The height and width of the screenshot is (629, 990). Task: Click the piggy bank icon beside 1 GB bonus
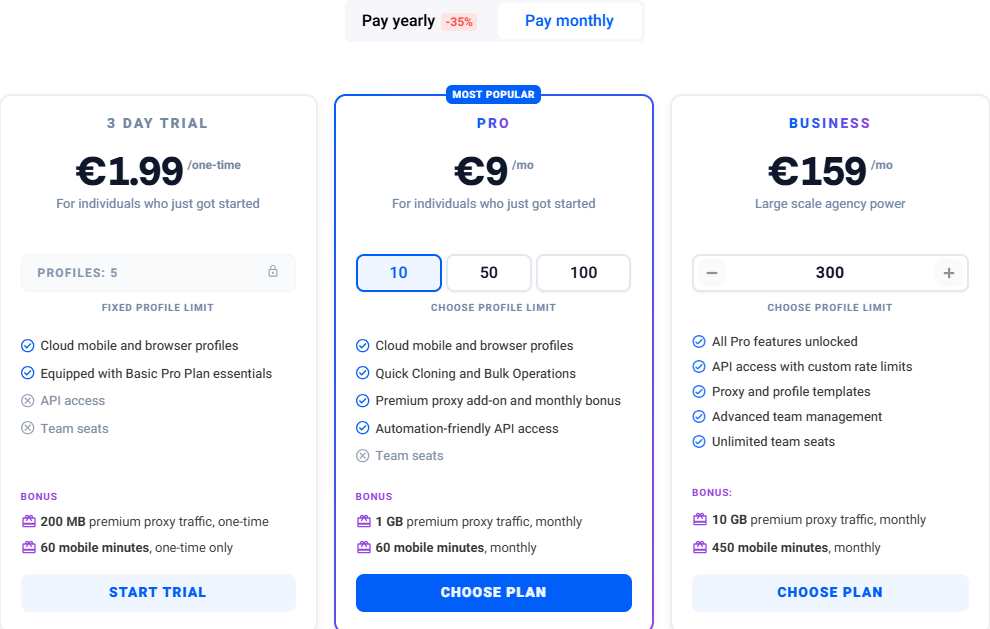[x=363, y=521]
